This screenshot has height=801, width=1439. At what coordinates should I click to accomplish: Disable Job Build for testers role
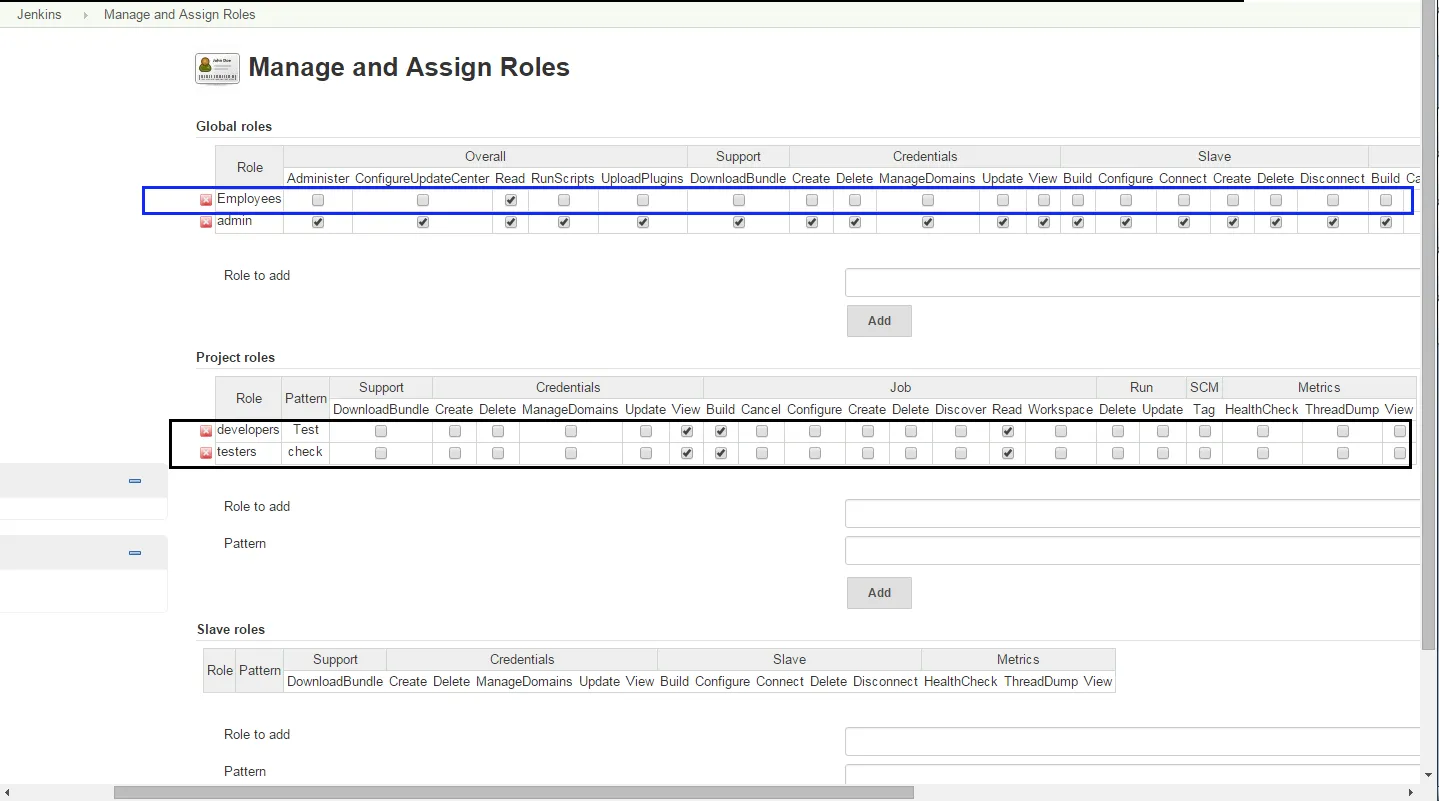click(x=721, y=453)
